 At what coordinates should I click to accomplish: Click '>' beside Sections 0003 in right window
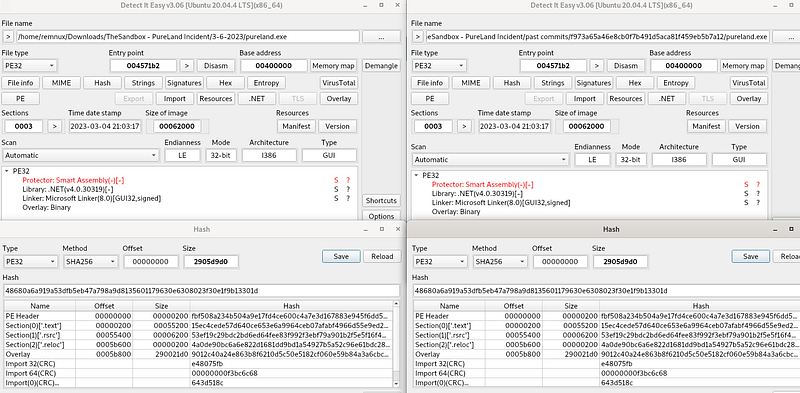(x=464, y=126)
